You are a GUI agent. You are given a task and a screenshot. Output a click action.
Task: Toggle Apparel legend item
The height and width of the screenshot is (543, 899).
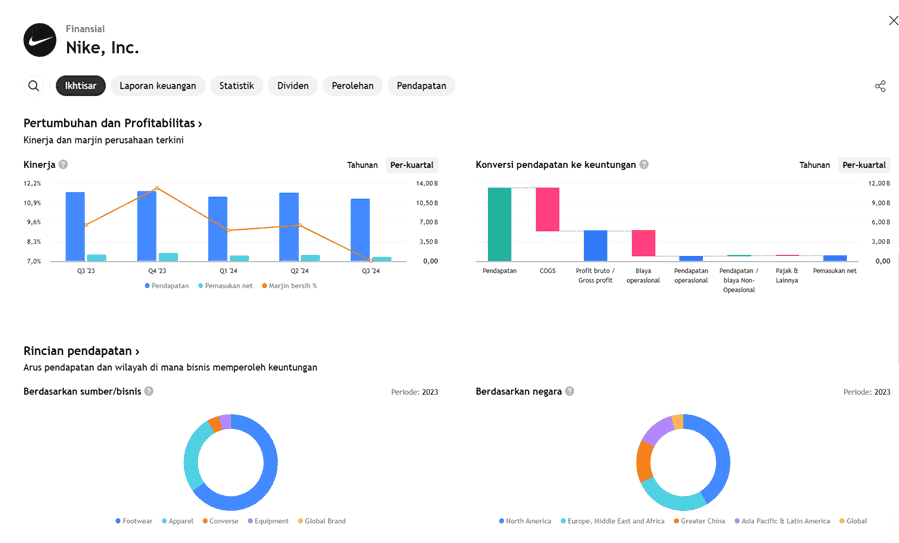(x=178, y=521)
